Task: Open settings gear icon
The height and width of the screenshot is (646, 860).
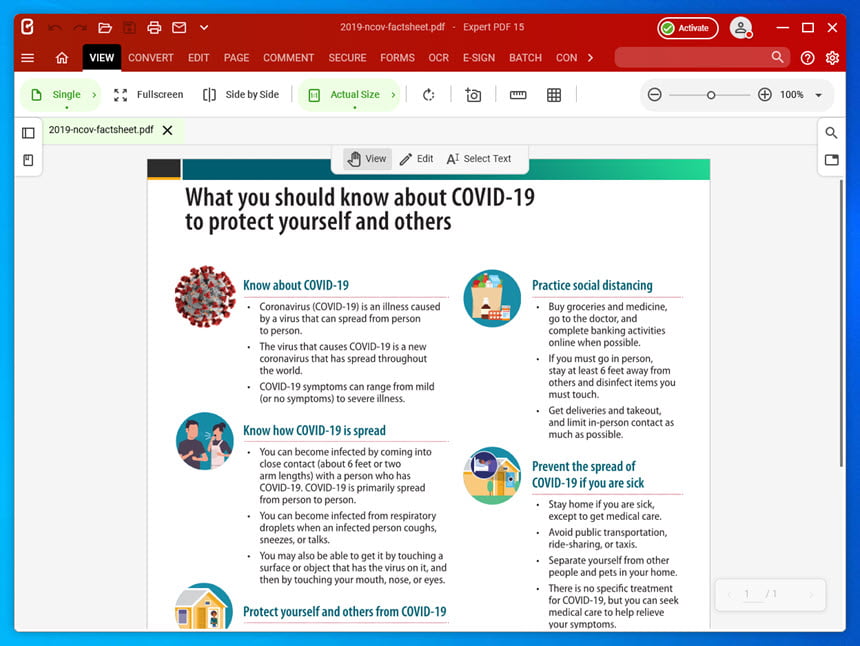Action: 832,58
